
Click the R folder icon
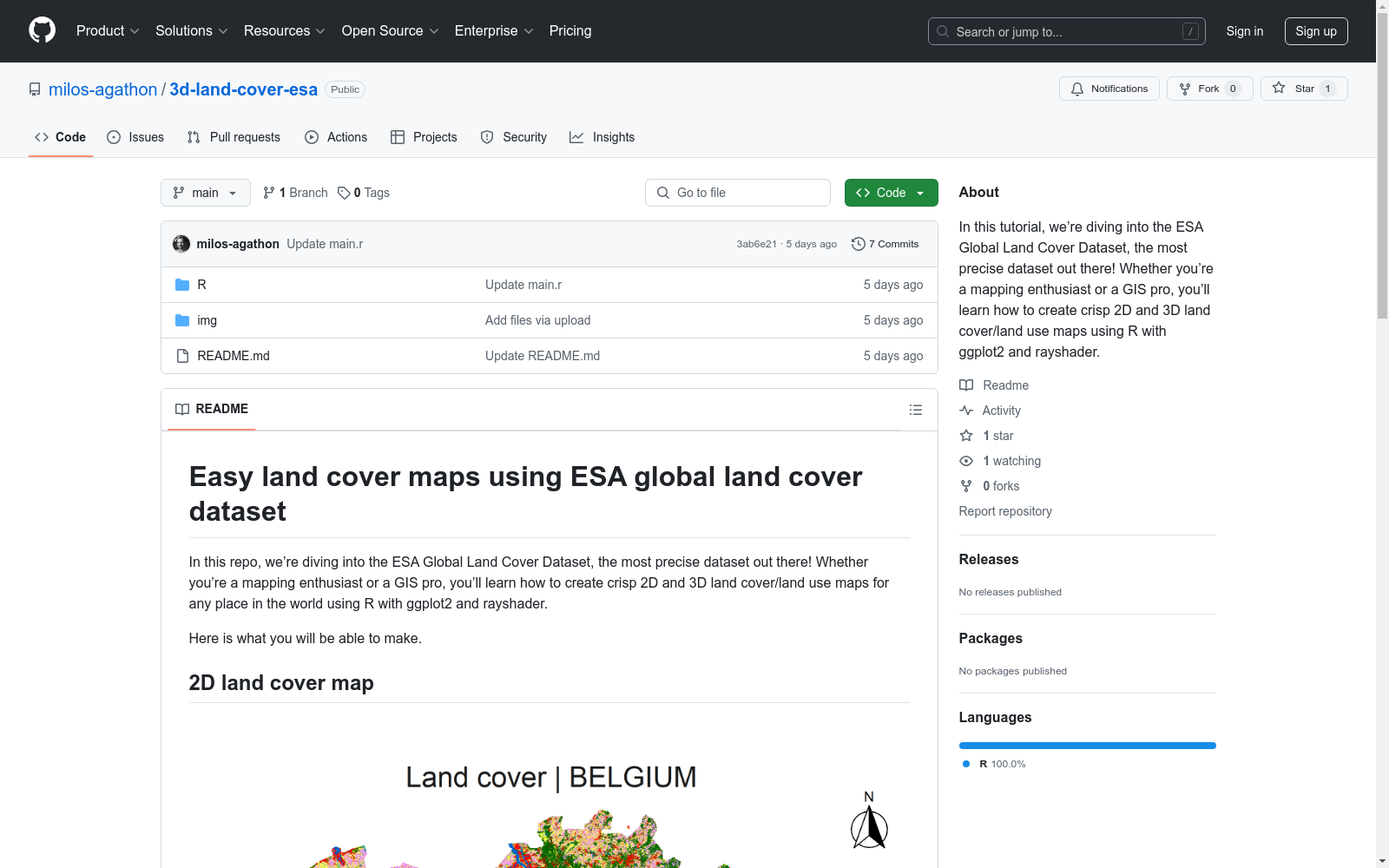[182, 285]
